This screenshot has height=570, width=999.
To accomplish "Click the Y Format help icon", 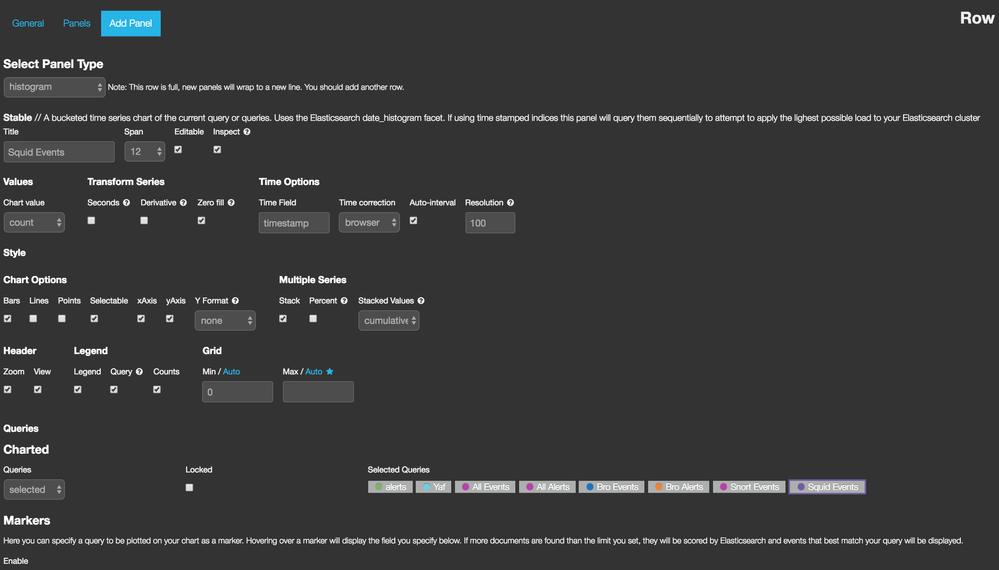I will tap(235, 301).
